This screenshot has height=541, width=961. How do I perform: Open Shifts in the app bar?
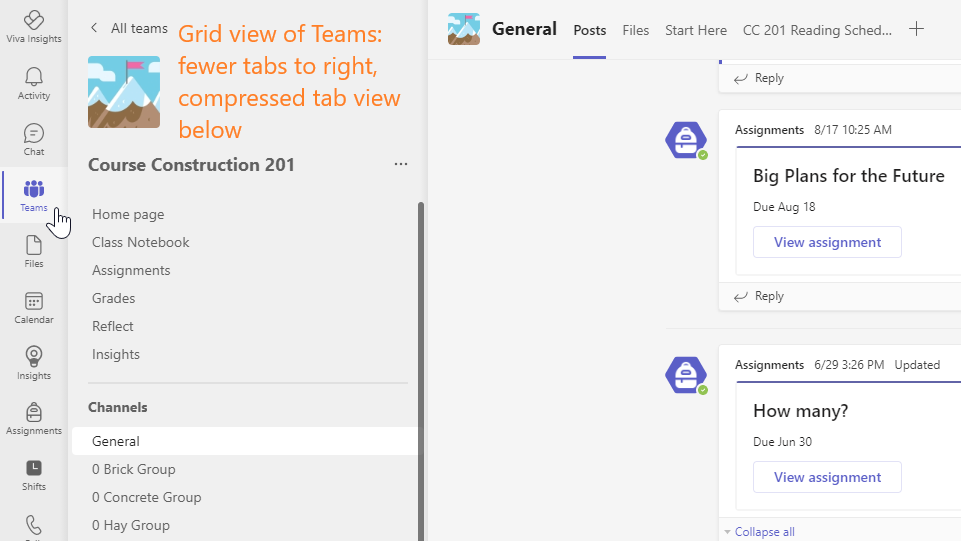[x=34, y=475]
